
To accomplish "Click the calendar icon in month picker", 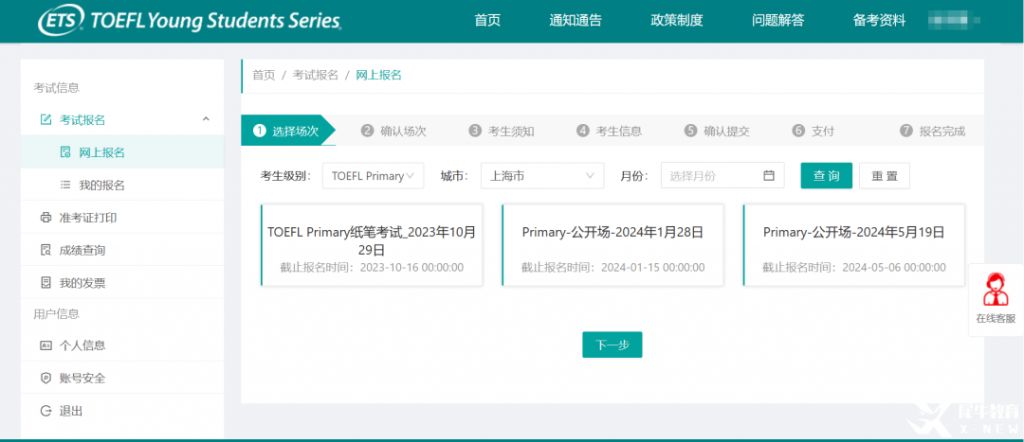I will click(768, 176).
